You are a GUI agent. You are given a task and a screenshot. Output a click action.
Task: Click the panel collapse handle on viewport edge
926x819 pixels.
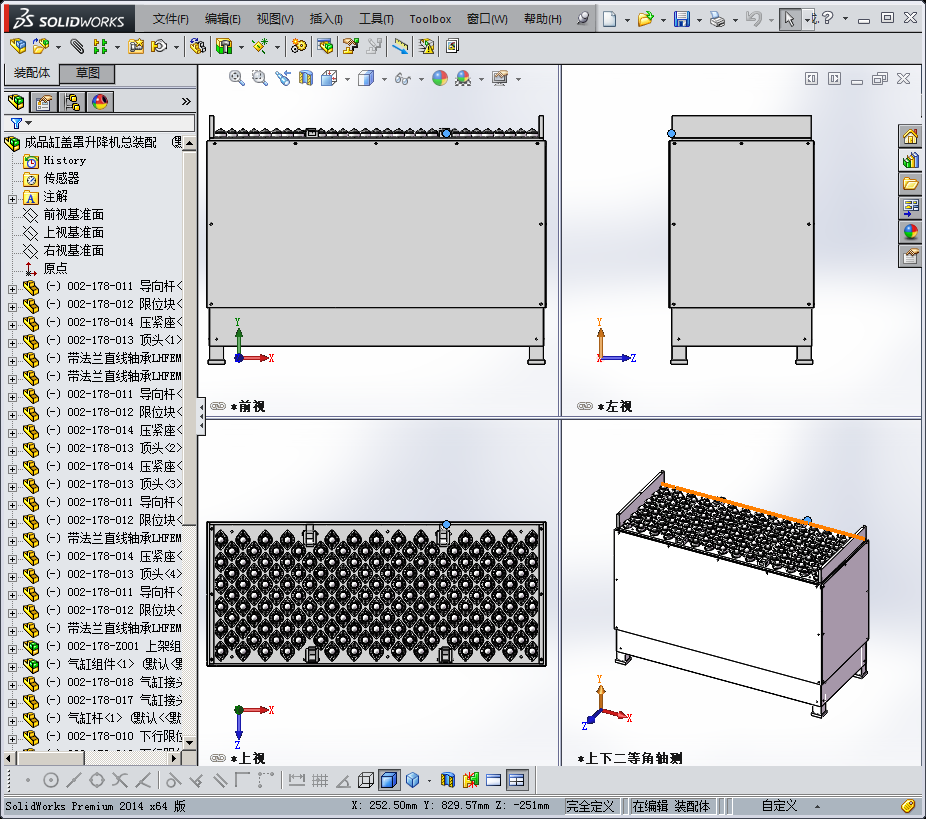pyautogui.click(x=201, y=416)
